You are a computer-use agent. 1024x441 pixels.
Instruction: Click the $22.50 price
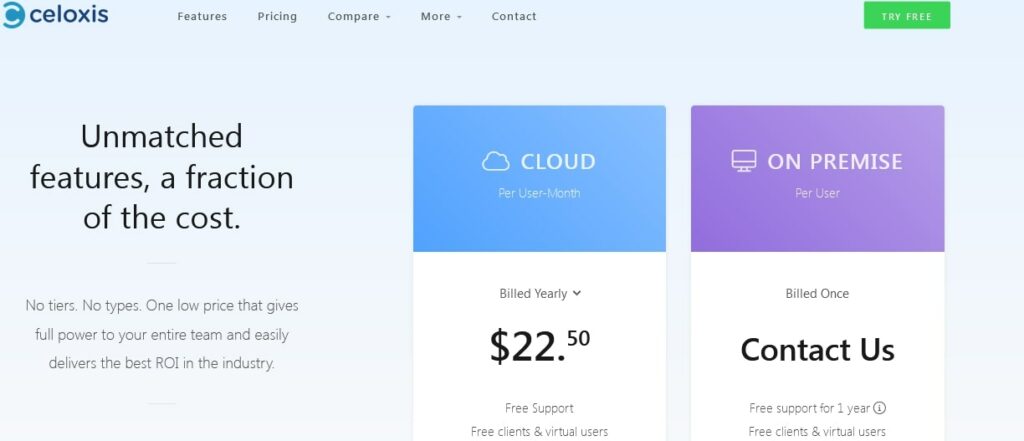[539, 346]
